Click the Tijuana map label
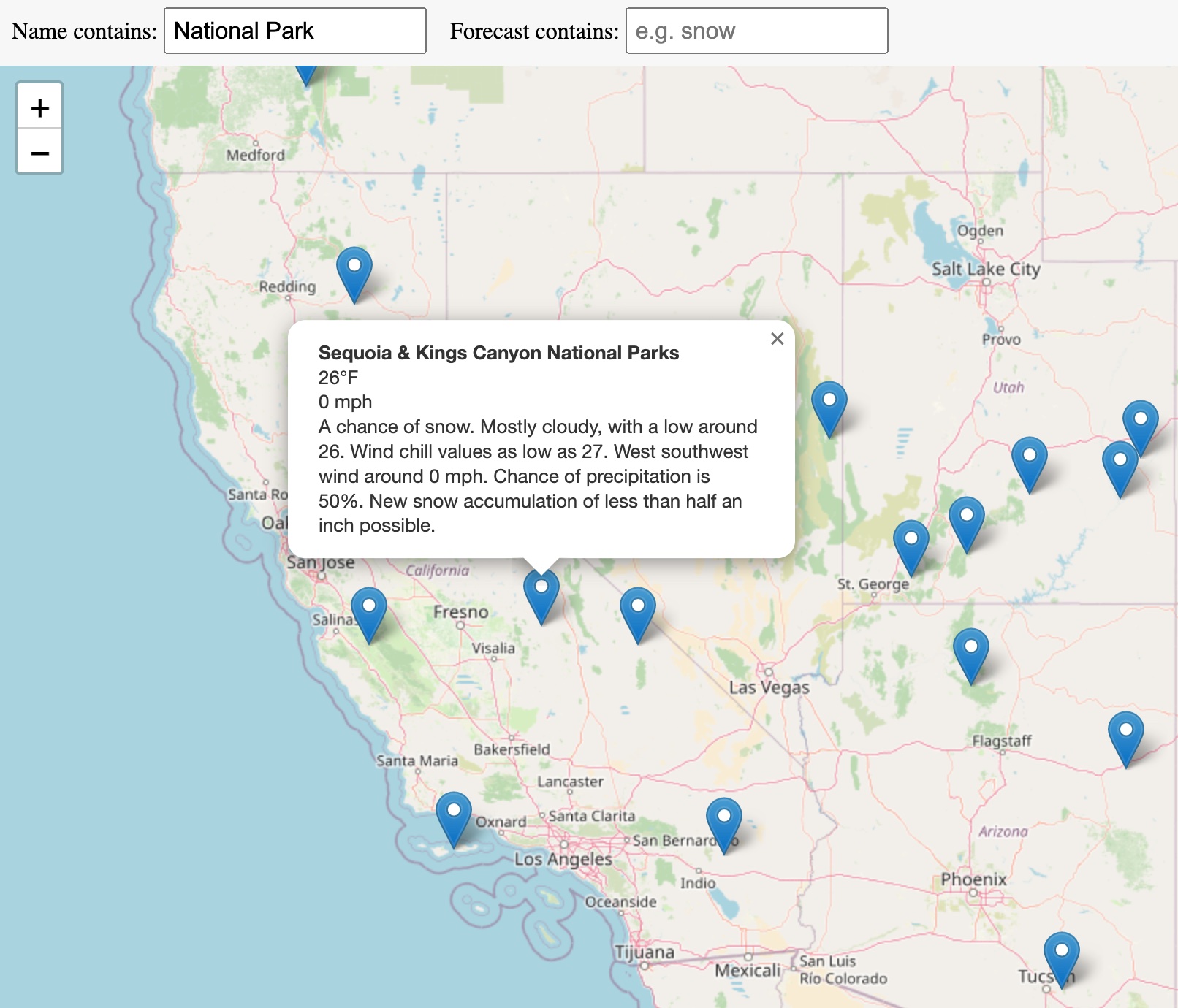1178x1008 pixels. click(x=644, y=952)
